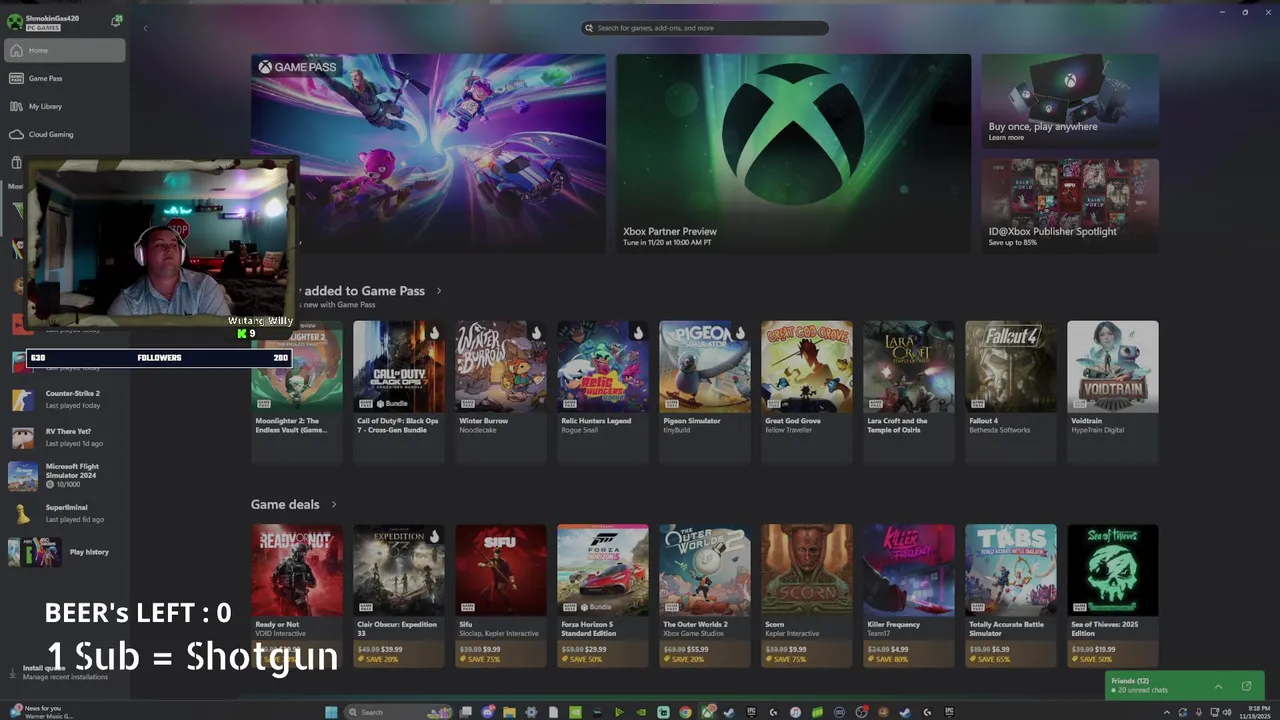Image resolution: width=1280 pixels, height=720 pixels.
Task: Open the Xbox Partner Preview banner
Action: click(793, 153)
